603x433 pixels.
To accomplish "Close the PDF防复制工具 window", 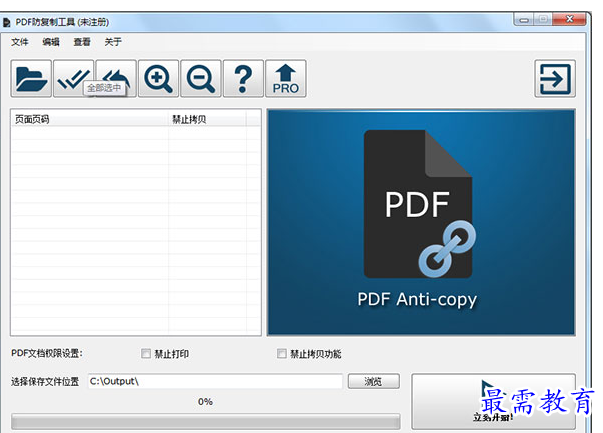I will click(570, 19).
